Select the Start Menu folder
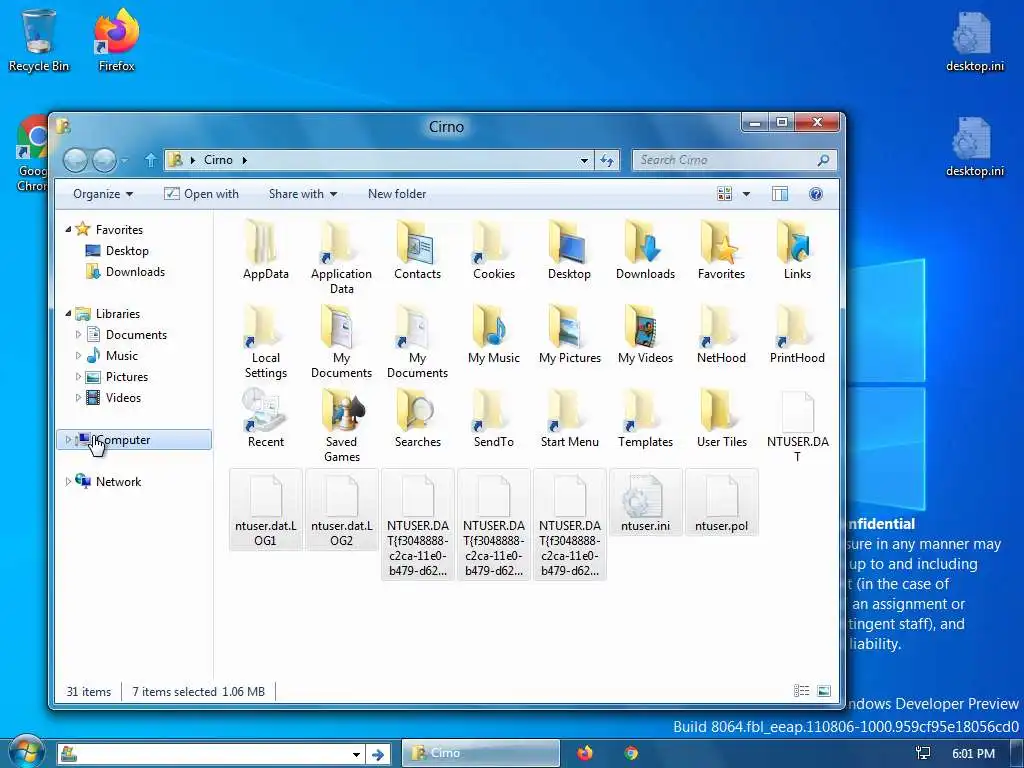The height and width of the screenshot is (768, 1024). click(x=569, y=419)
